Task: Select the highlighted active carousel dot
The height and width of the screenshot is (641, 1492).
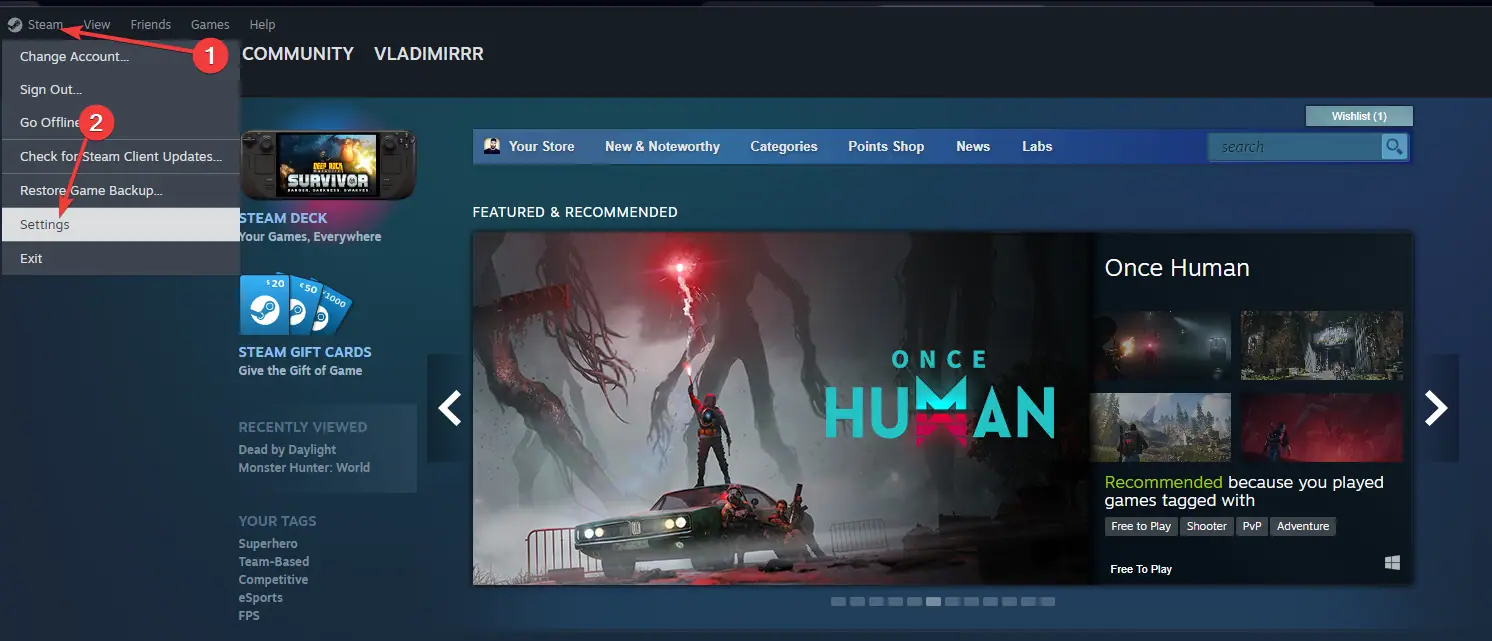Action: tap(933, 602)
